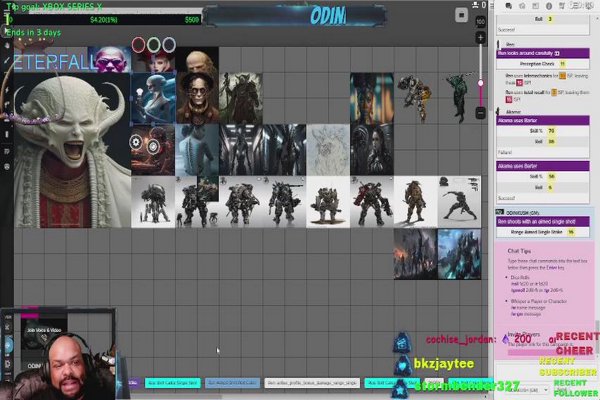The width and height of the screenshot is (600, 400).
Task: Click the Page Toolbar button beside the ODIN banner
Action: [461, 15]
